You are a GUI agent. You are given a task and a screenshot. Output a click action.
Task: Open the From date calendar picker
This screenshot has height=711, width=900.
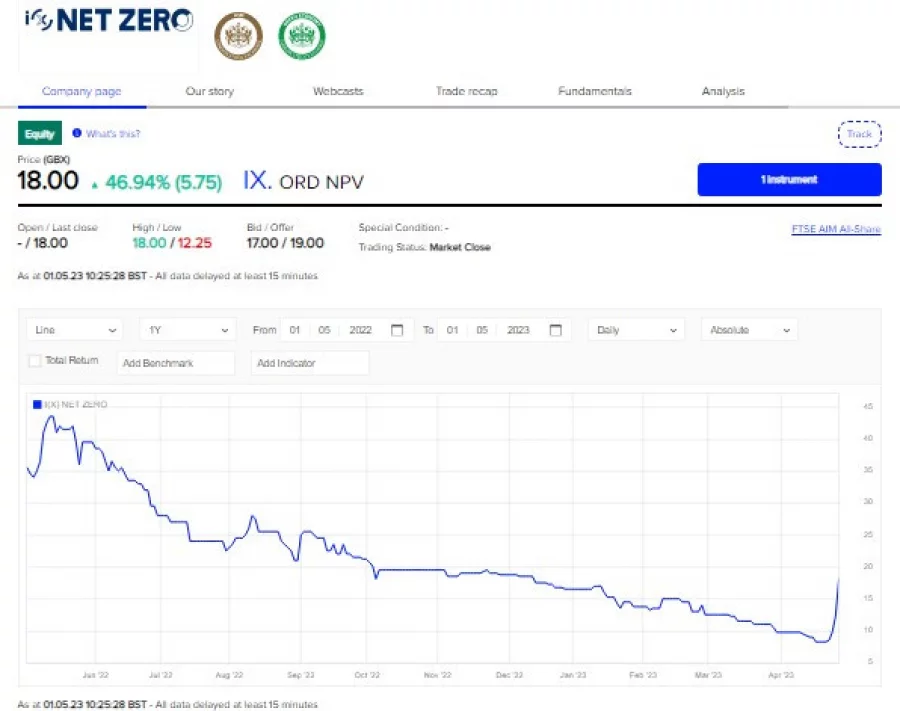(397, 329)
